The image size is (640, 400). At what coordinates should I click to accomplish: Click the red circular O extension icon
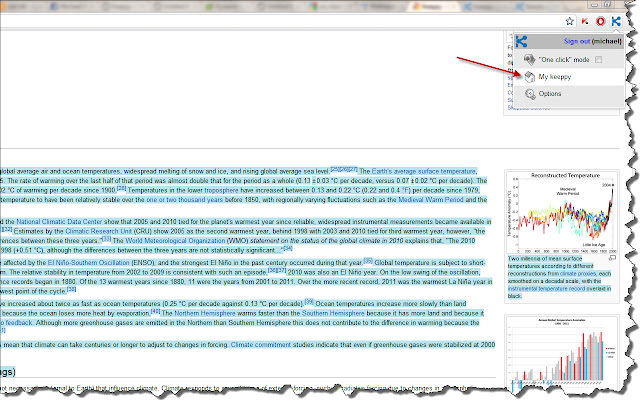600,21
